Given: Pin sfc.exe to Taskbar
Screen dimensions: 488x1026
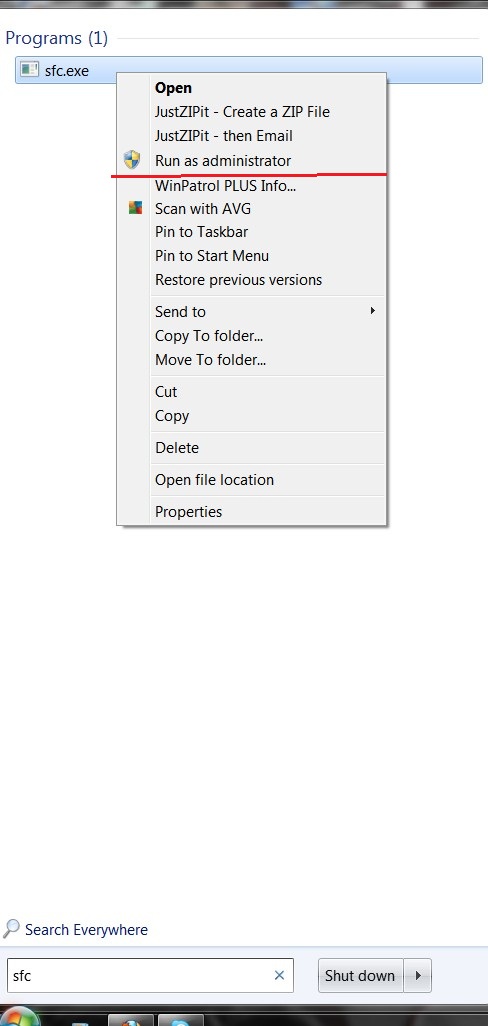Looking at the screenshot, I should [201, 232].
